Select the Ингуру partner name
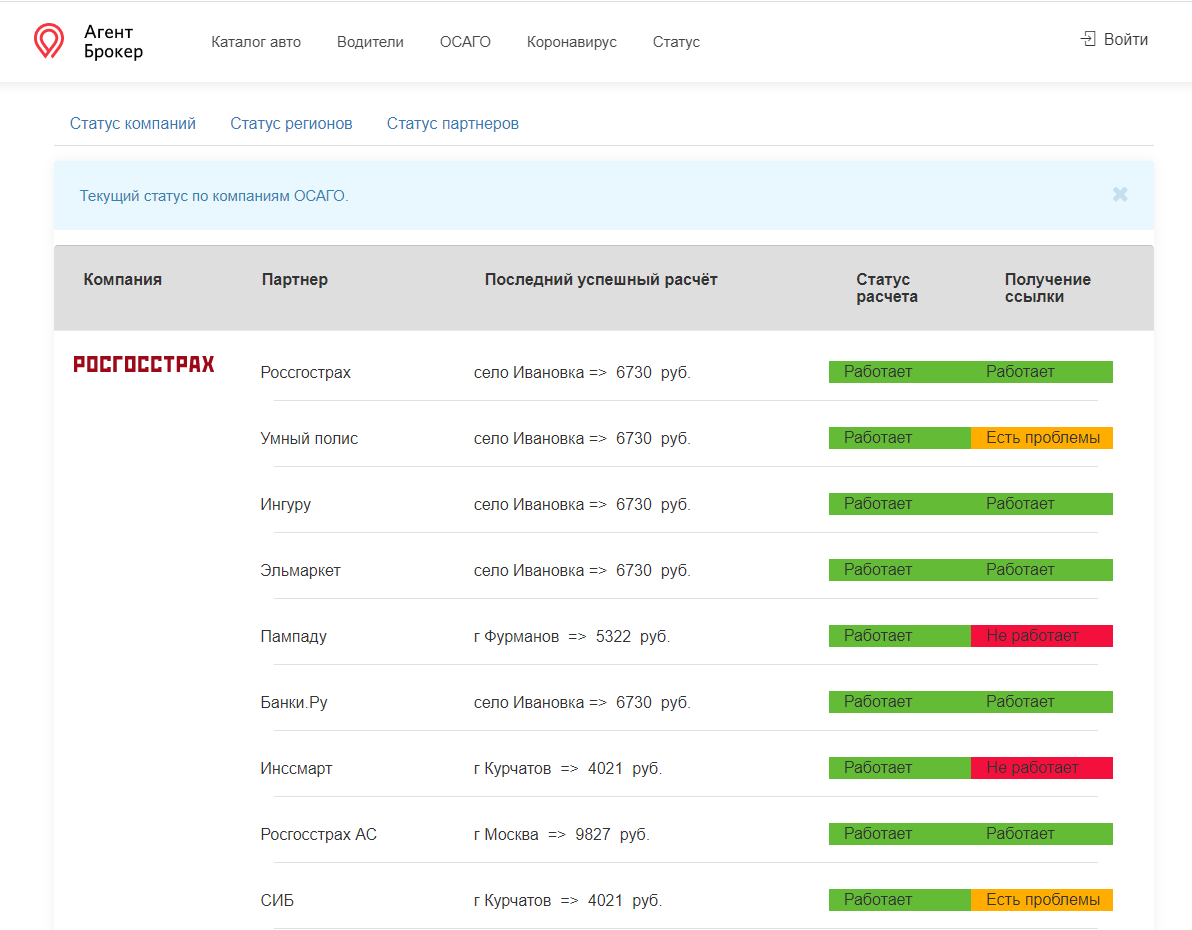 [x=286, y=504]
